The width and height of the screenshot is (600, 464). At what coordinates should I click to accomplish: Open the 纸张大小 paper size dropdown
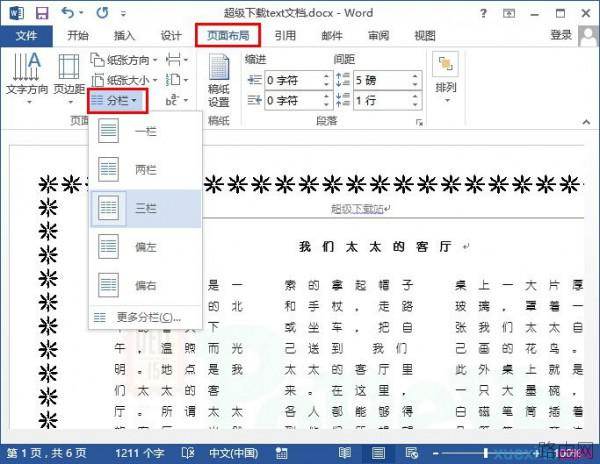(124, 80)
